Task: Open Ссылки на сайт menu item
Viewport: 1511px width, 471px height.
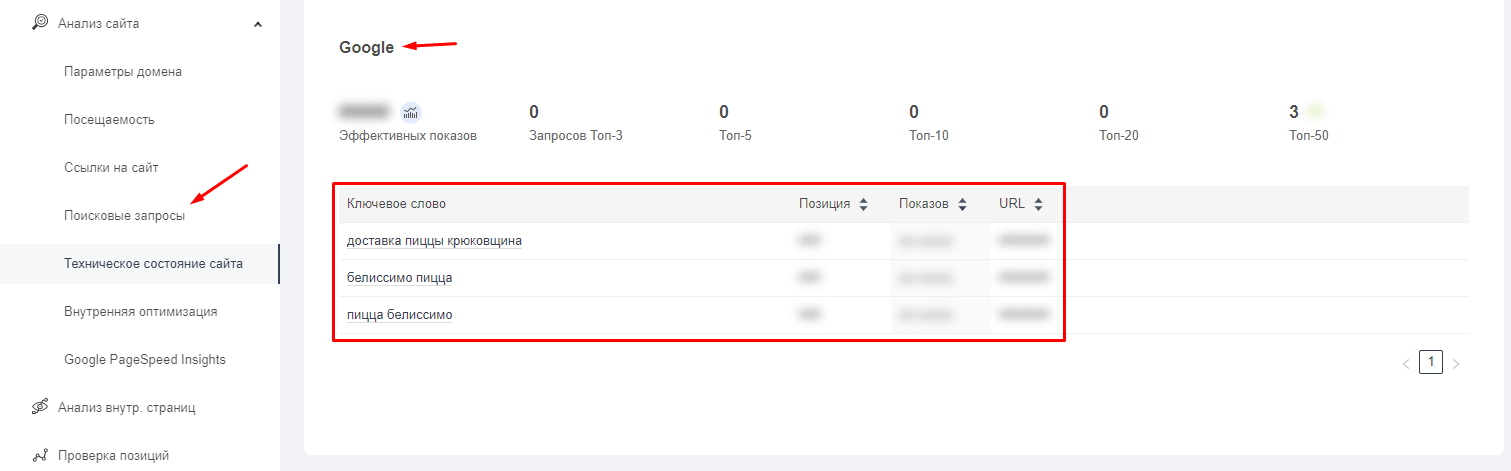Action: pos(111,168)
